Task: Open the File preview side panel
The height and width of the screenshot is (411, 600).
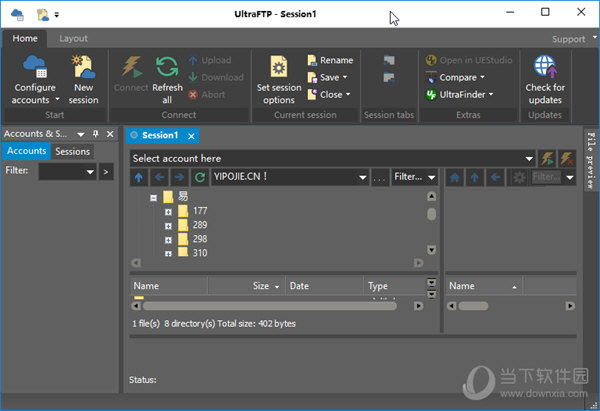Action: tap(591, 160)
